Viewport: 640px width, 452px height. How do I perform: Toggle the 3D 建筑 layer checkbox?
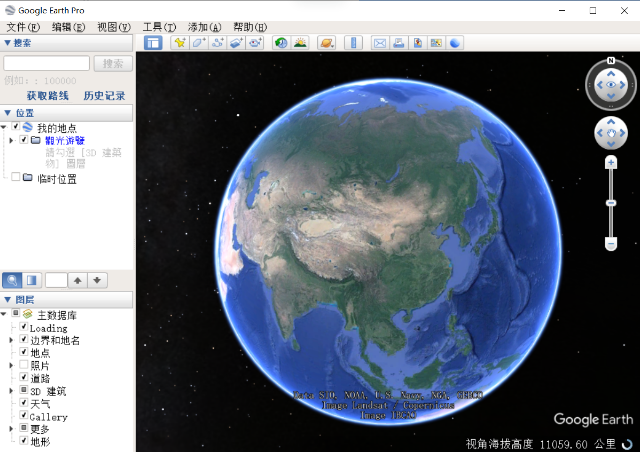pyautogui.click(x=24, y=390)
